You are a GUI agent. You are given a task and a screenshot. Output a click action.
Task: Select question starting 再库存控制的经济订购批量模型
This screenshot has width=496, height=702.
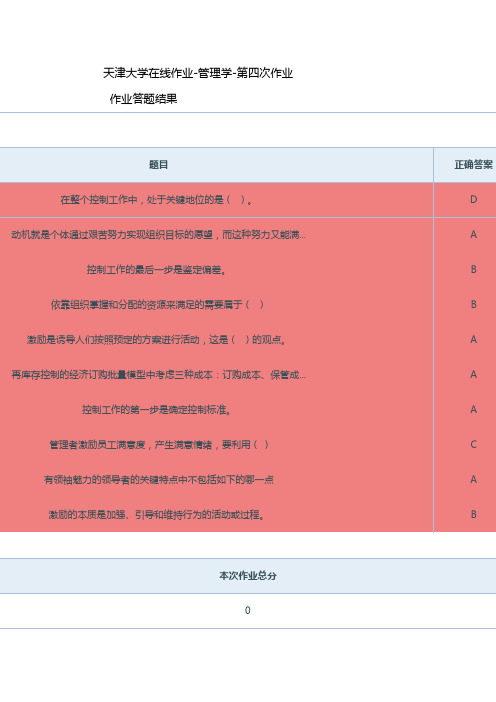click(158, 374)
